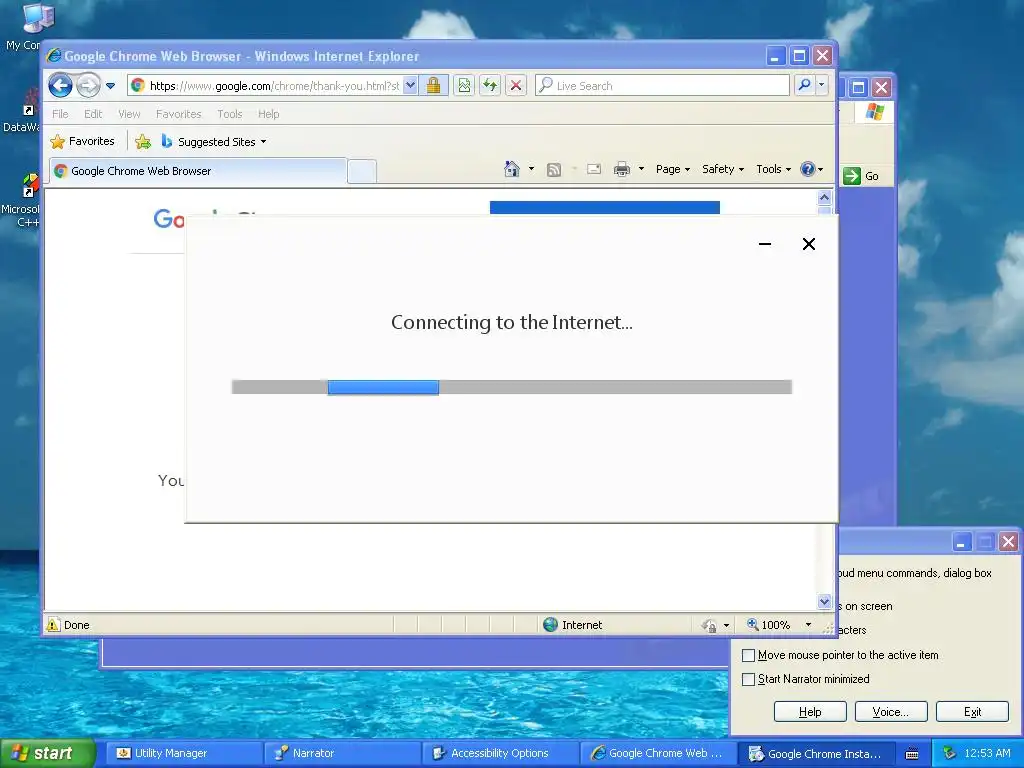
Task: Click the security lock icon in address bar
Action: (434, 86)
